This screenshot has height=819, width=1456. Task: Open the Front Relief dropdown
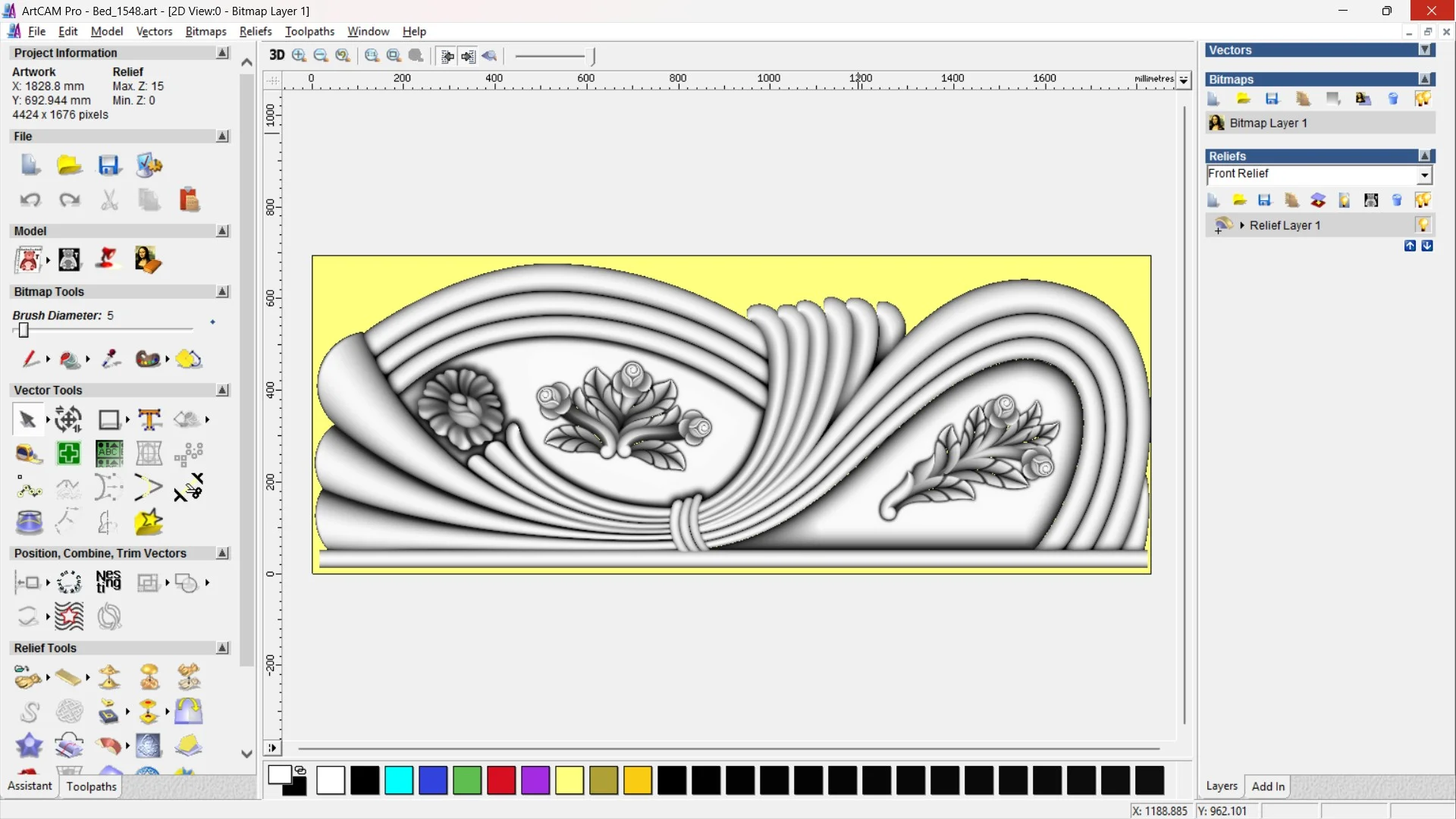tap(1424, 175)
